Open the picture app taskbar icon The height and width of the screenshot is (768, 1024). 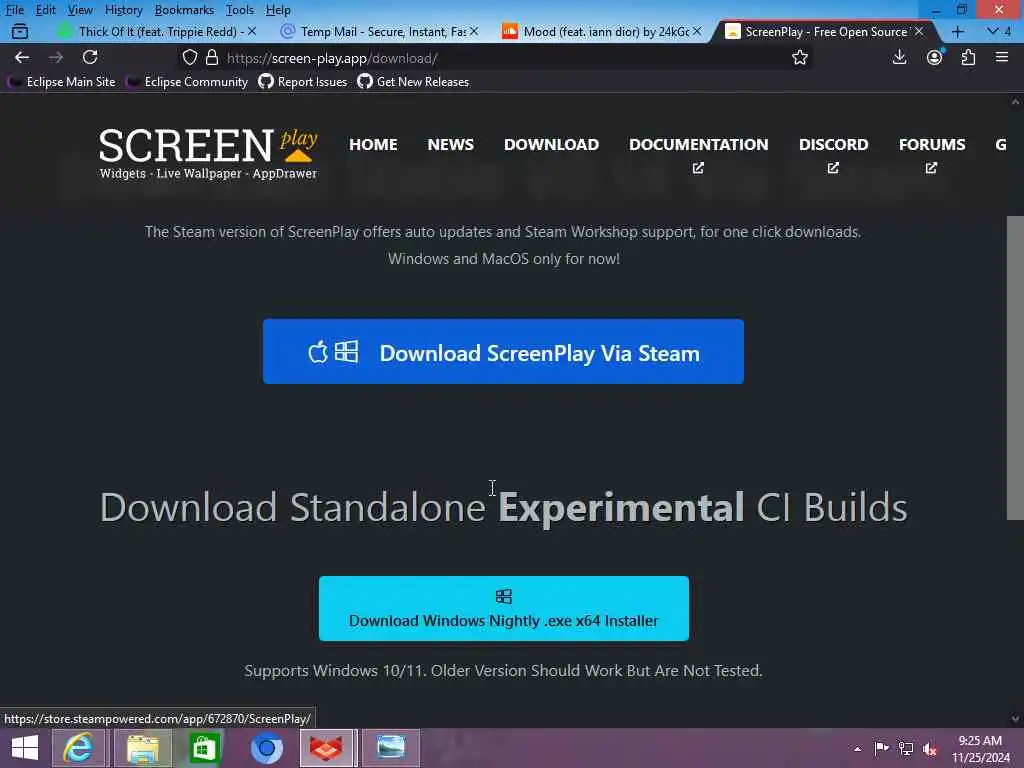391,748
